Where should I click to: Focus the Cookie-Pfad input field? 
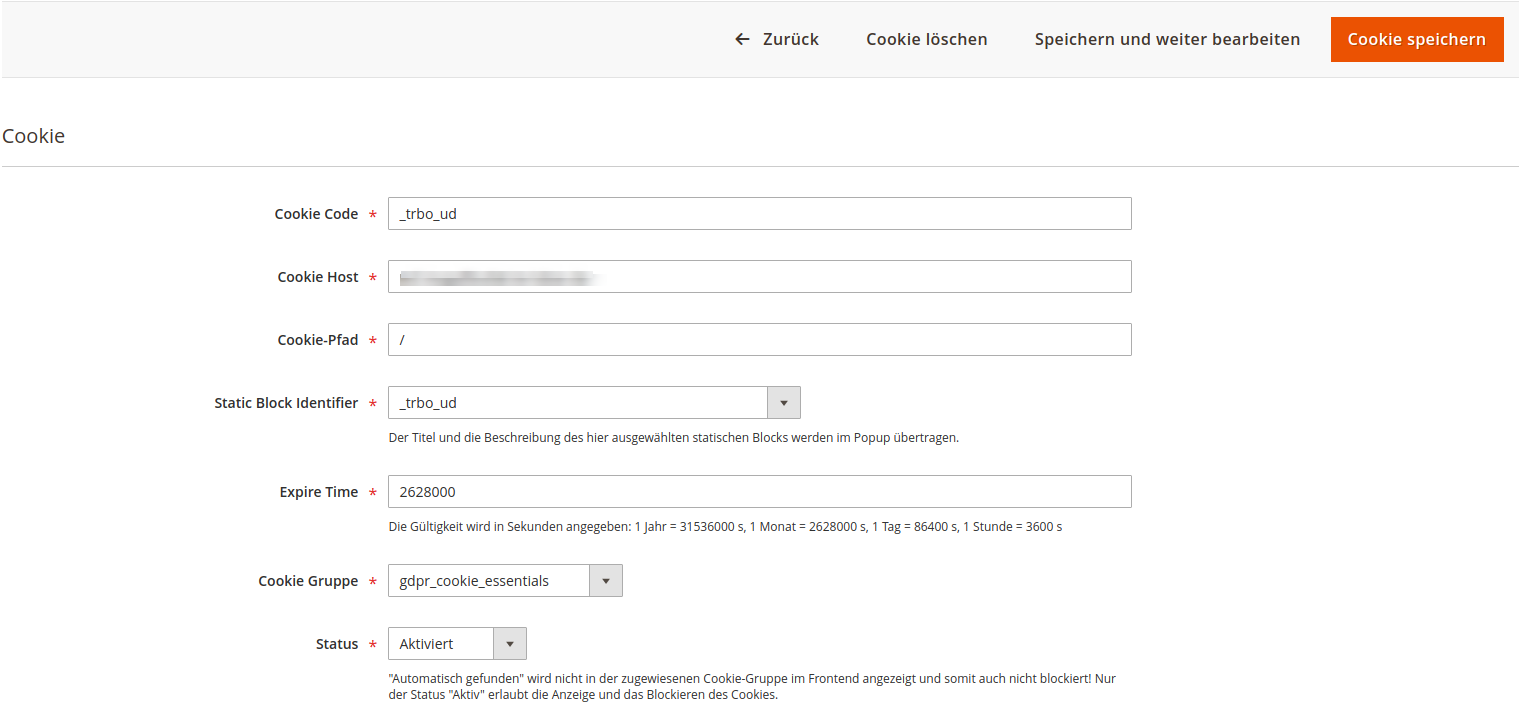pyautogui.click(x=760, y=340)
